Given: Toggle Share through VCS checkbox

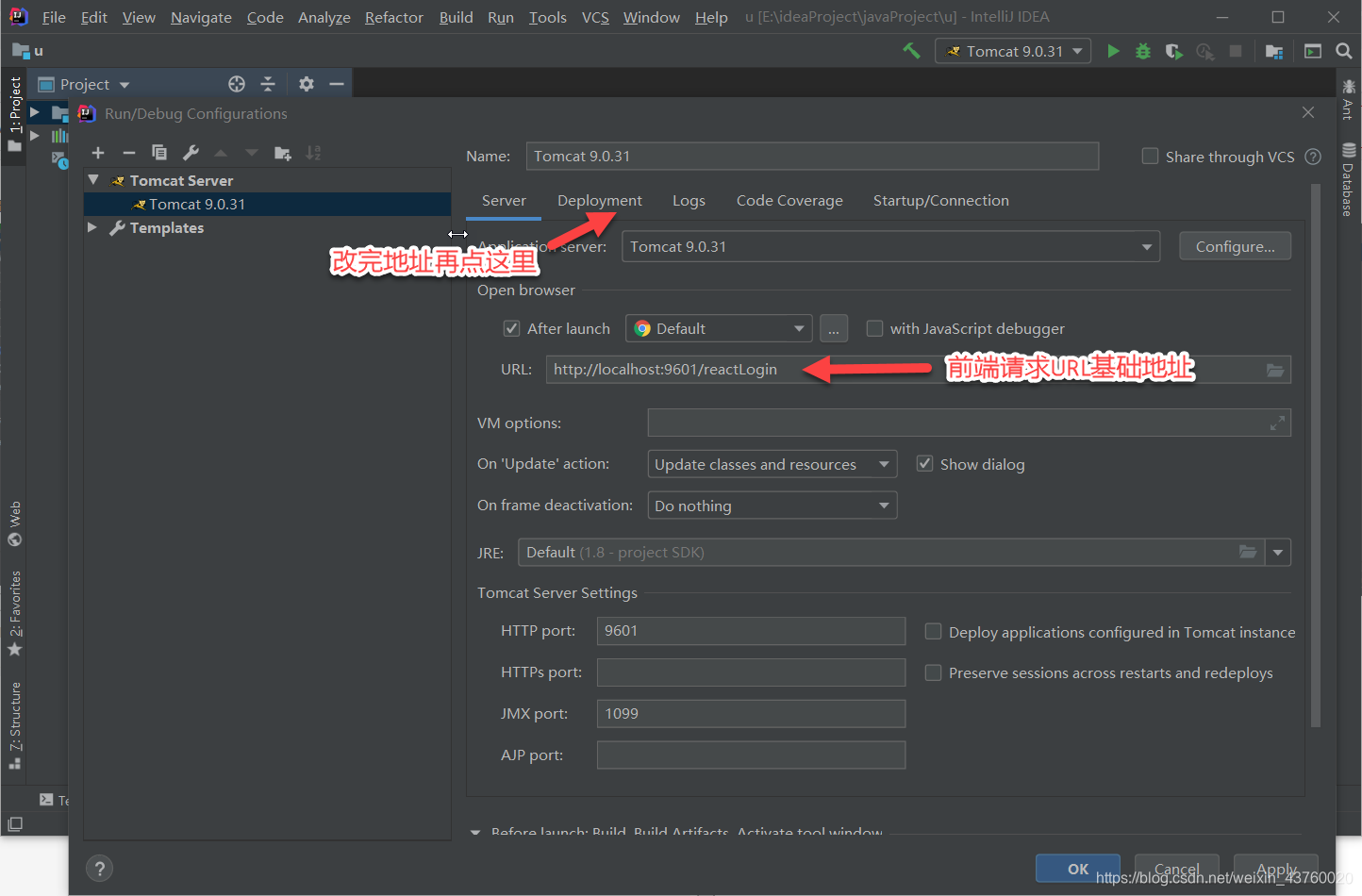Looking at the screenshot, I should tap(1150, 157).
